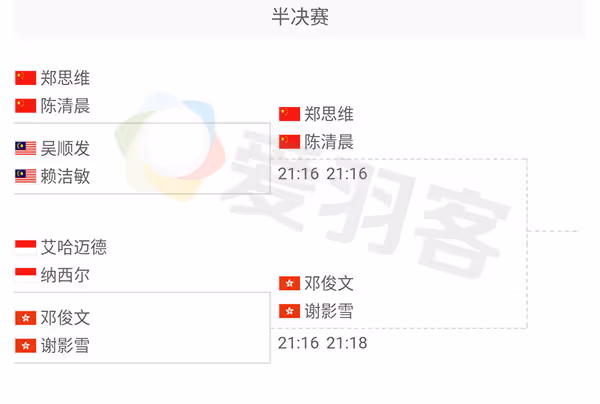Open player 赖洁敏 in first round
Image resolution: width=600 pixels, height=404 pixels.
(65, 176)
